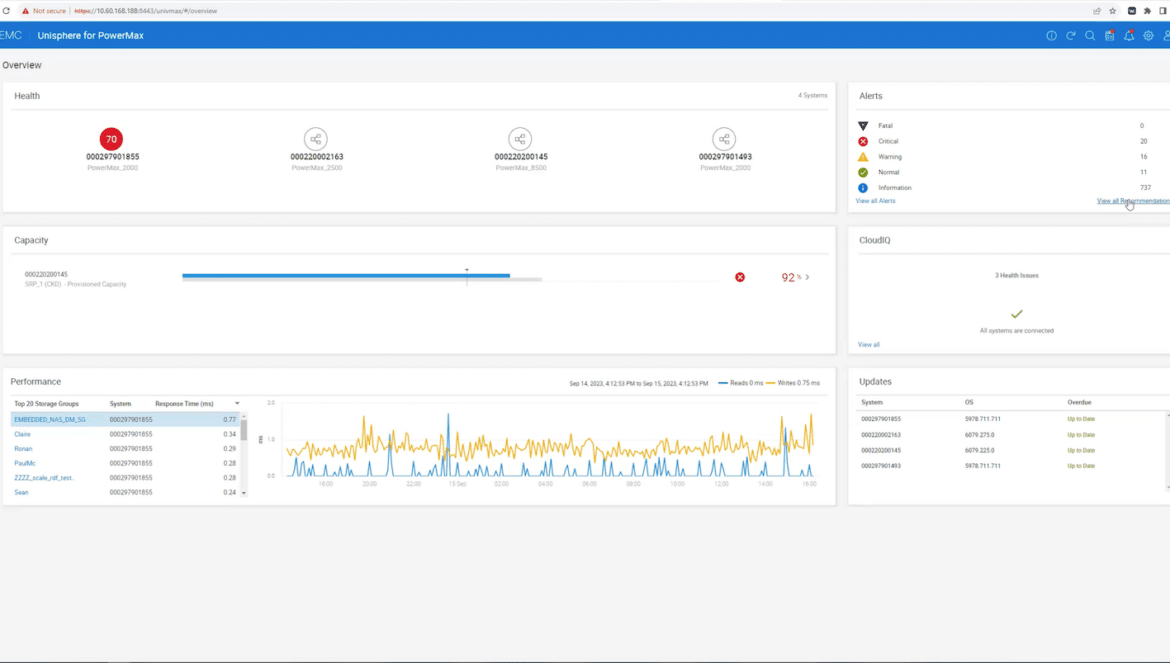1170x663 pixels.
Task: Click the Warning alert count 16
Action: (x=1143, y=157)
